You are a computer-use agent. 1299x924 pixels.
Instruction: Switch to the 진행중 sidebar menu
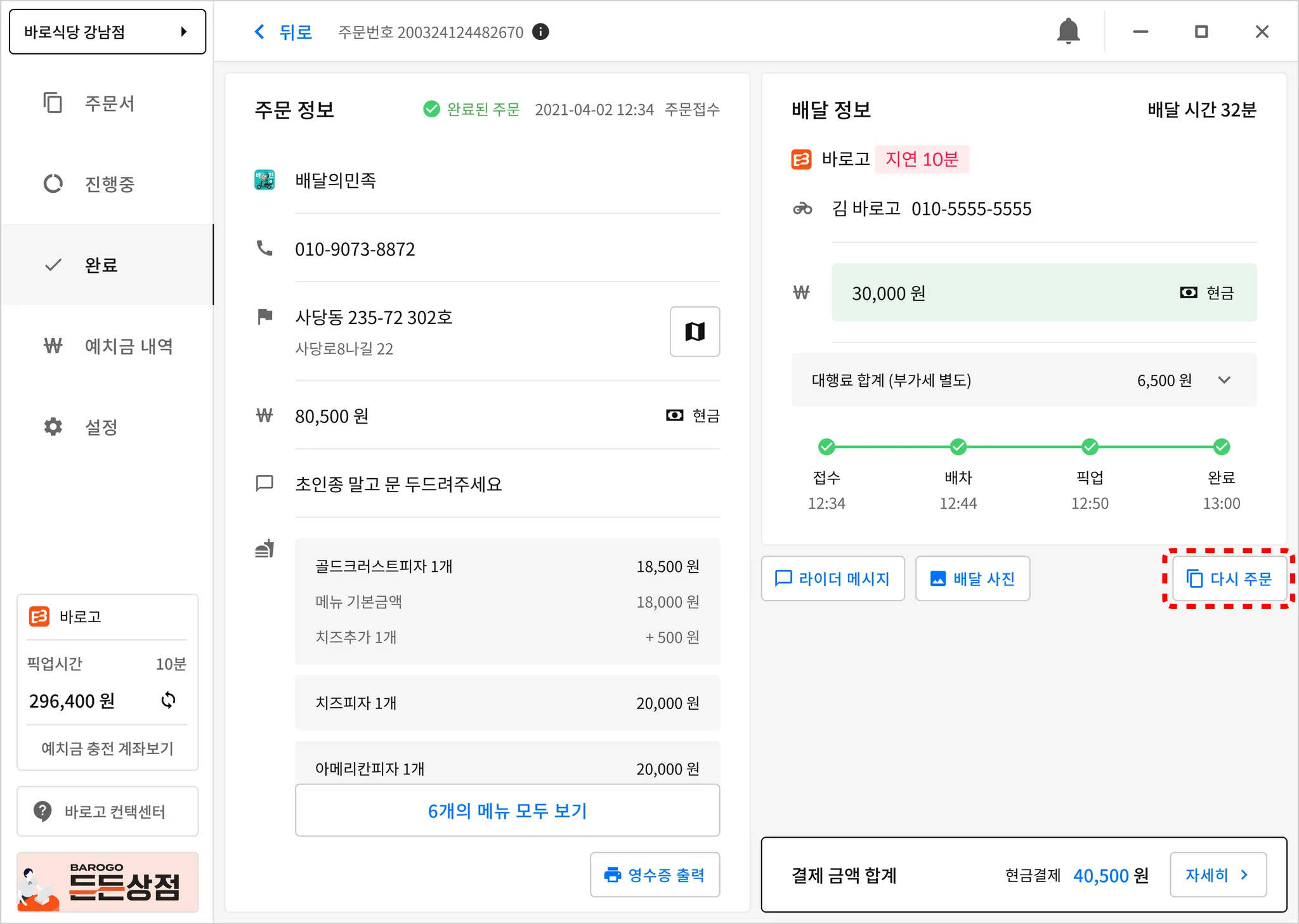point(108,184)
